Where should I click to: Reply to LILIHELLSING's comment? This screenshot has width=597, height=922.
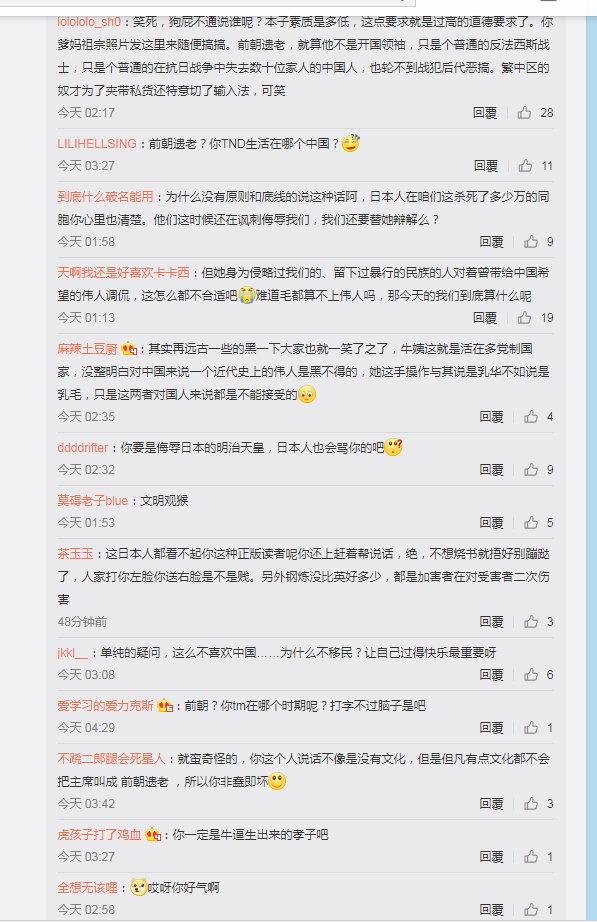(486, 165)
